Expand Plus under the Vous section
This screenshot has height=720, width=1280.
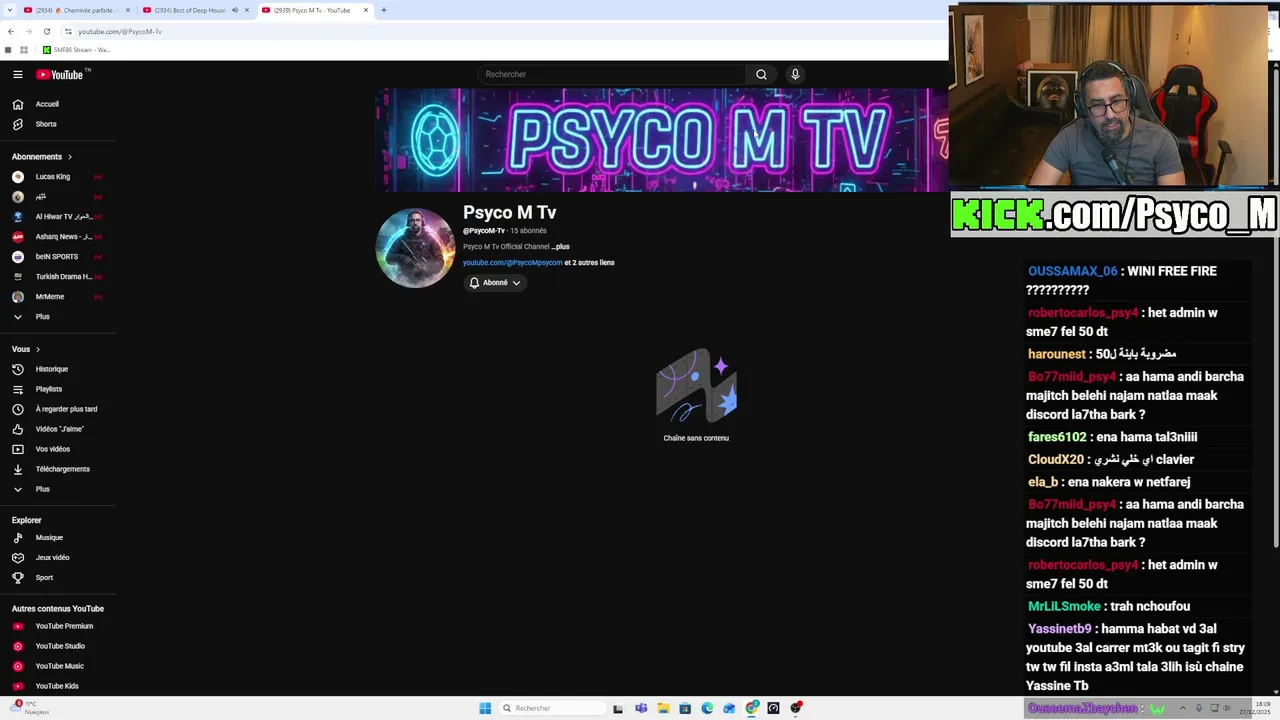[x=42, y=489]
